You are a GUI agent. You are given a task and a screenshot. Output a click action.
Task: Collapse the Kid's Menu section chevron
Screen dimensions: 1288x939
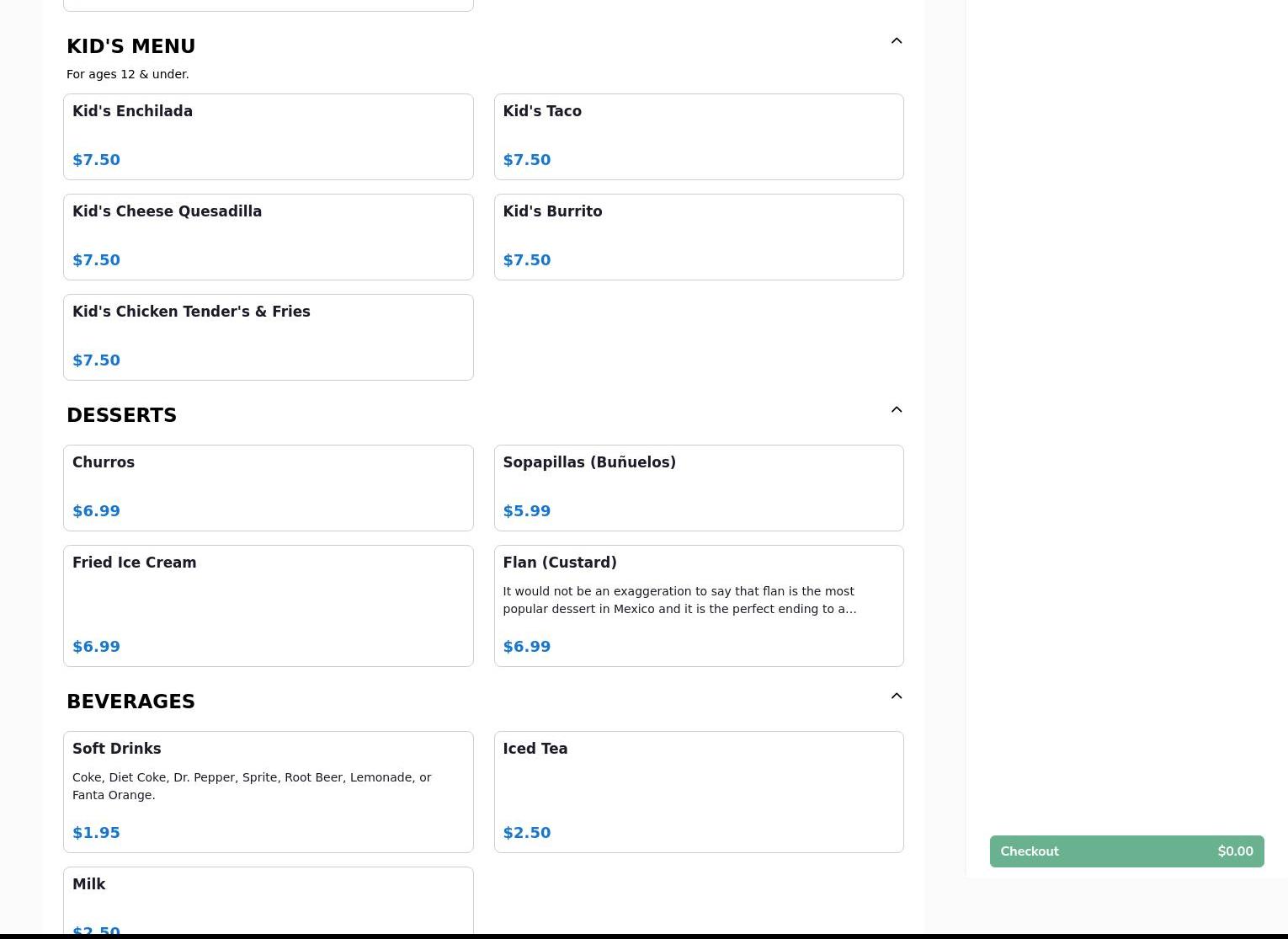click(x=897, y=41)
